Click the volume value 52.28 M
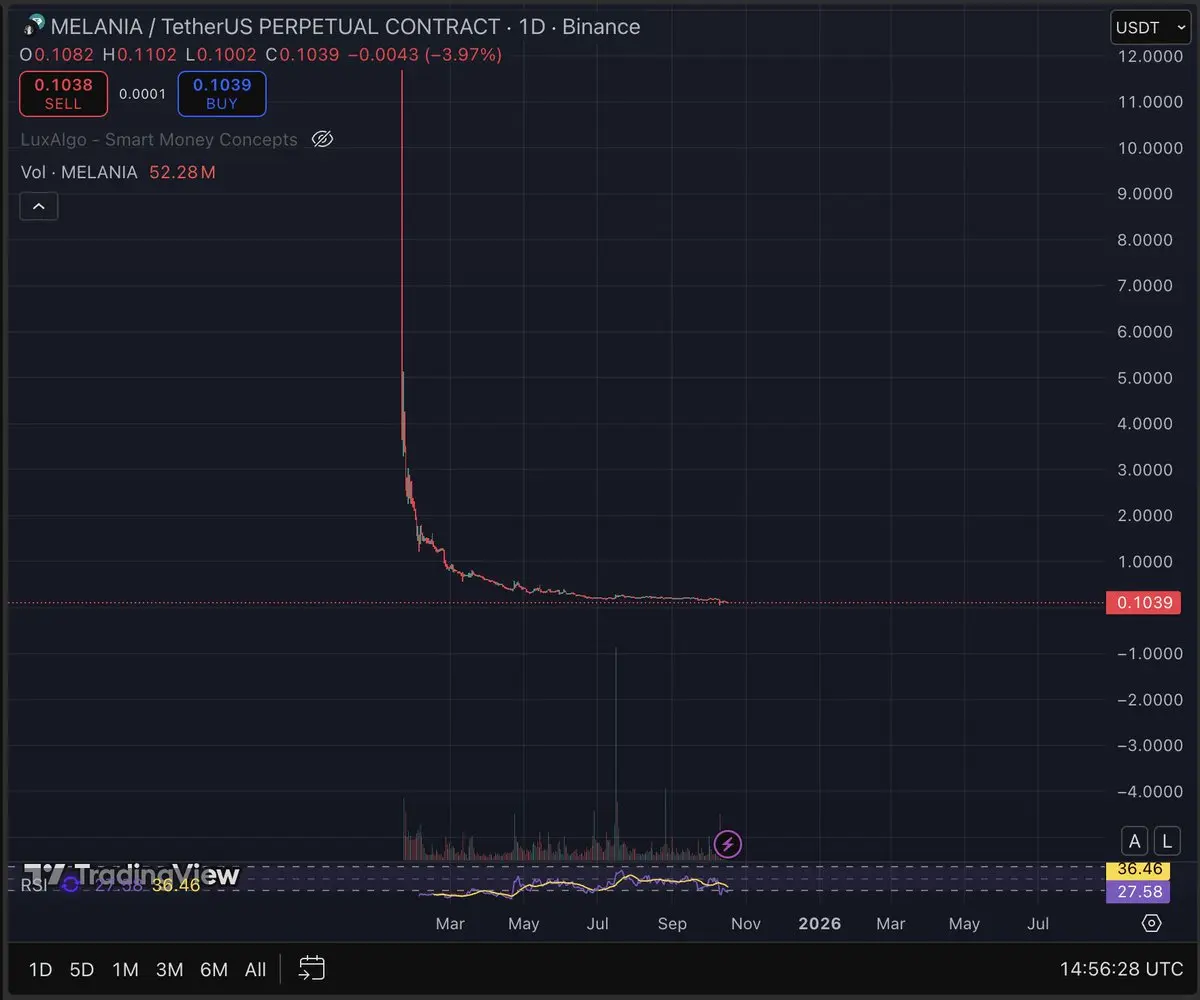This screenshot has width=1200, height=1000. [182, 172]
